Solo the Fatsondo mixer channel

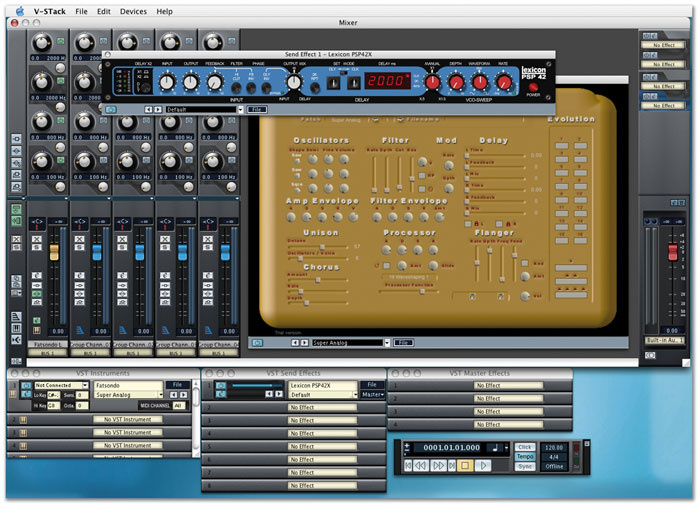(37, 247)
